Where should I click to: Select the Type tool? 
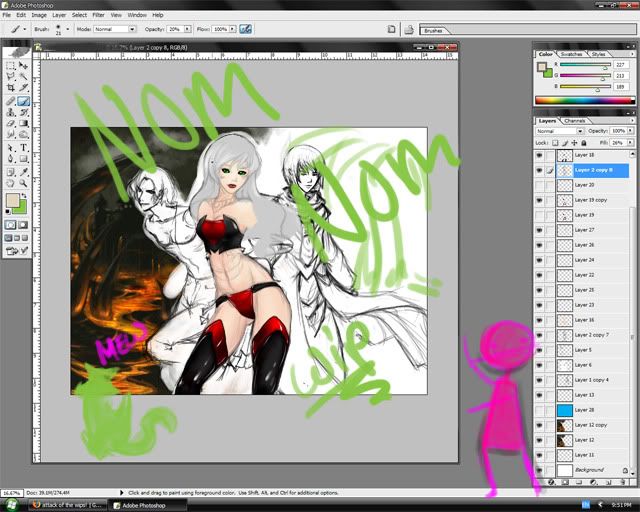click(x=24, y=148)
